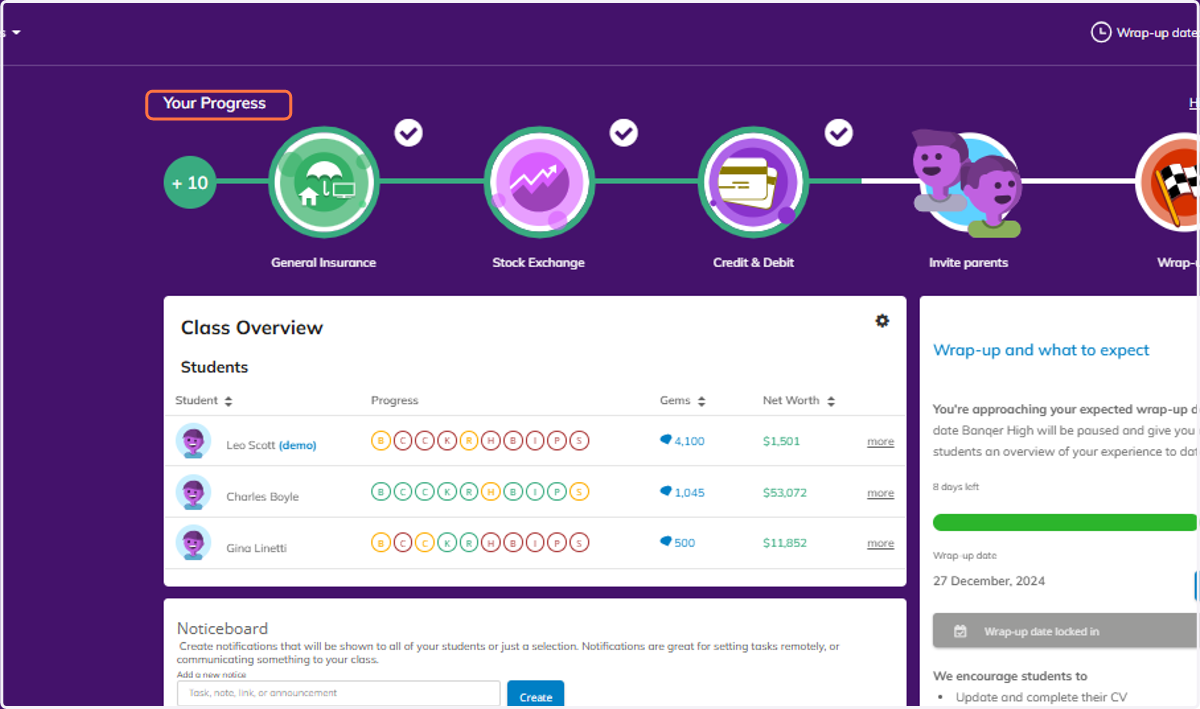The width and height of the screenshot is (1200, 709).
Task: Click the name Gina Linetti
Action: click(x=256, y=548)
